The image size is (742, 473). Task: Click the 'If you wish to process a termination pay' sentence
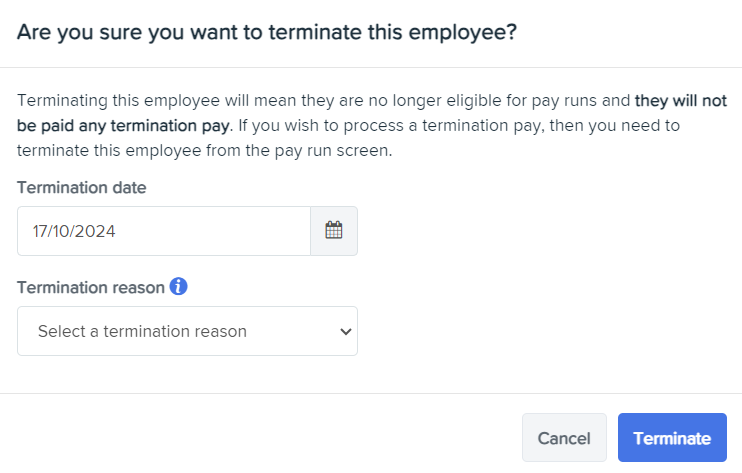click(x=459, y=126)
